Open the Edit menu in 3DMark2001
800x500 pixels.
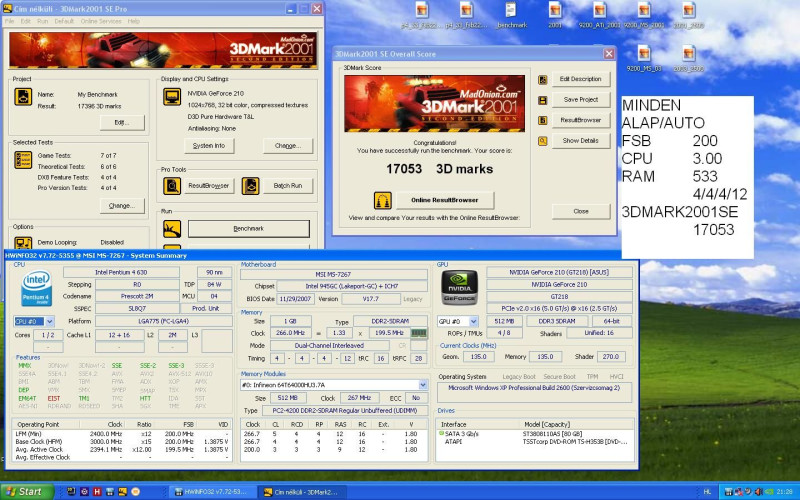(x=26, y=21)
